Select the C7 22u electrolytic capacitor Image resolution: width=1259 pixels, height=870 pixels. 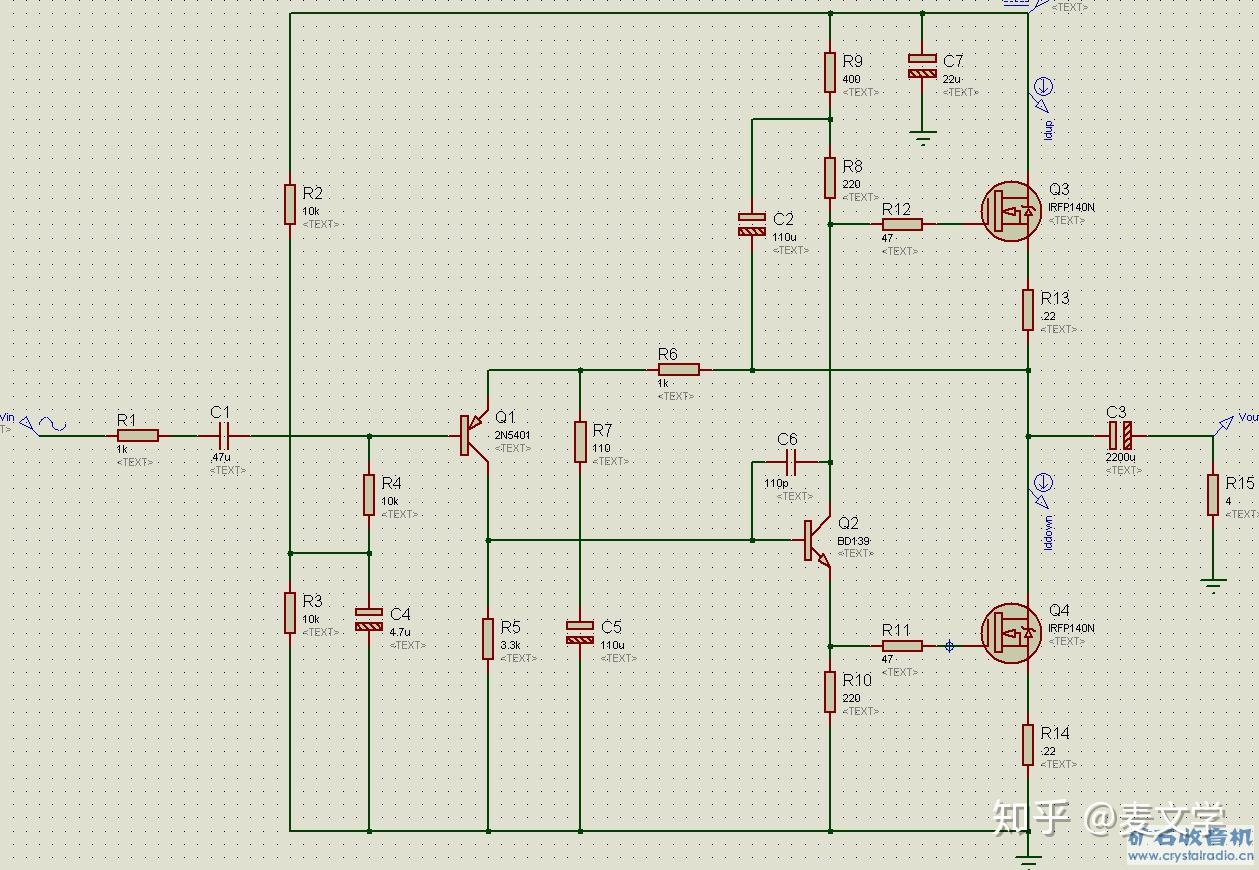click(922, 65)
